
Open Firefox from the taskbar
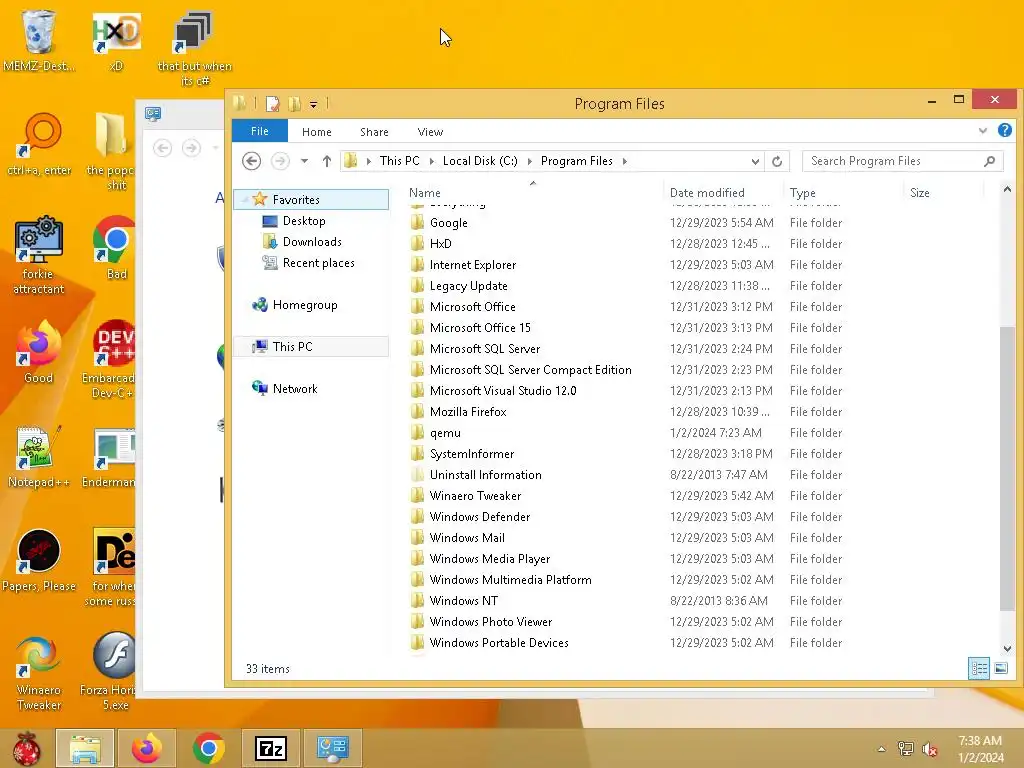click(146, 748)
